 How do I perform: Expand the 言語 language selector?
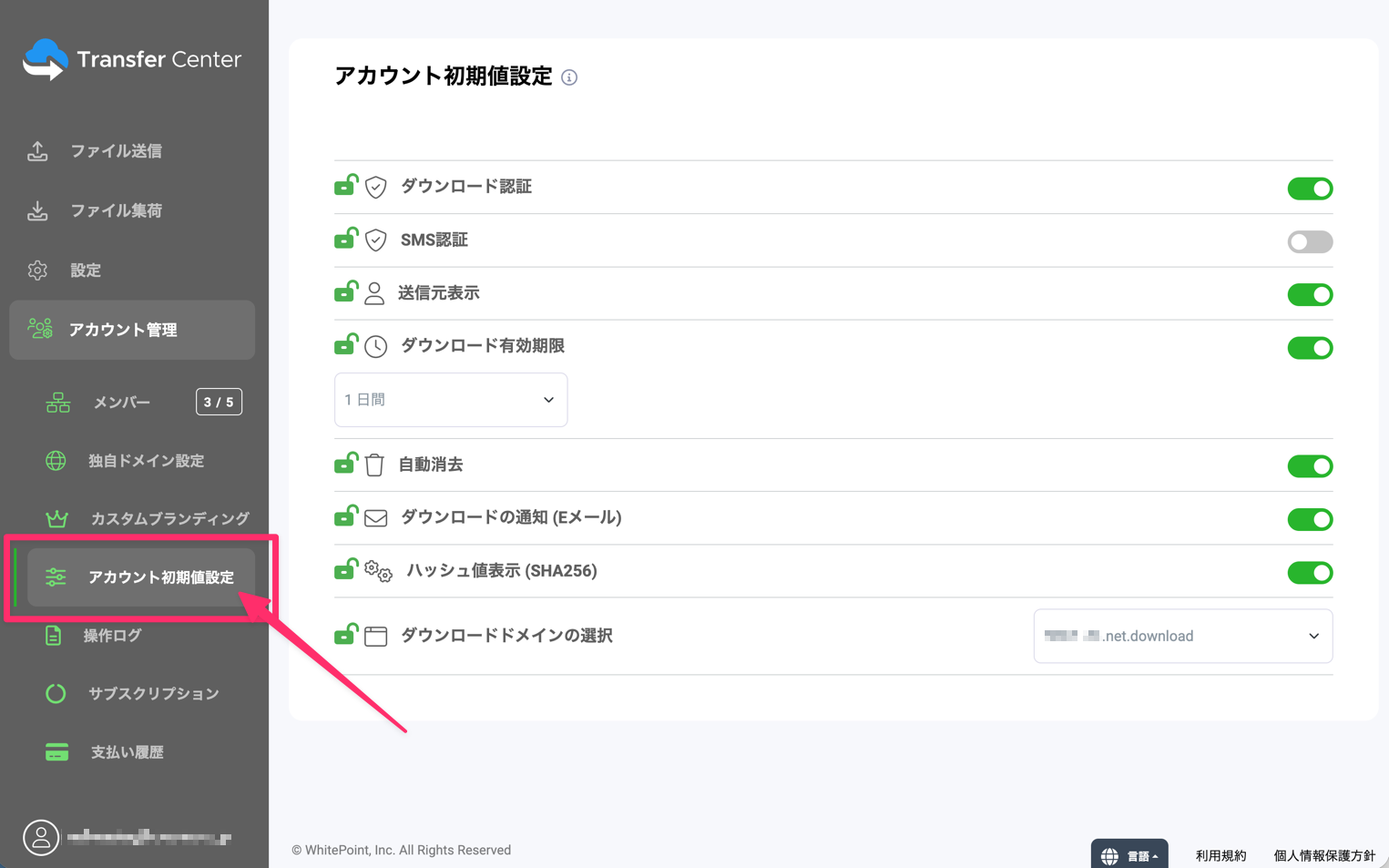coord(1129,854)
